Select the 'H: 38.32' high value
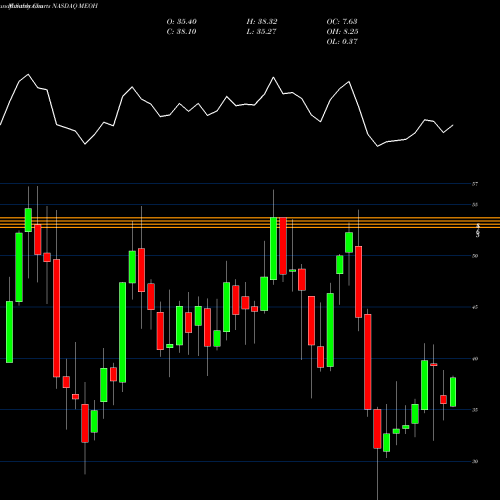This screenshot has height=500, width=500. point(262,22)
